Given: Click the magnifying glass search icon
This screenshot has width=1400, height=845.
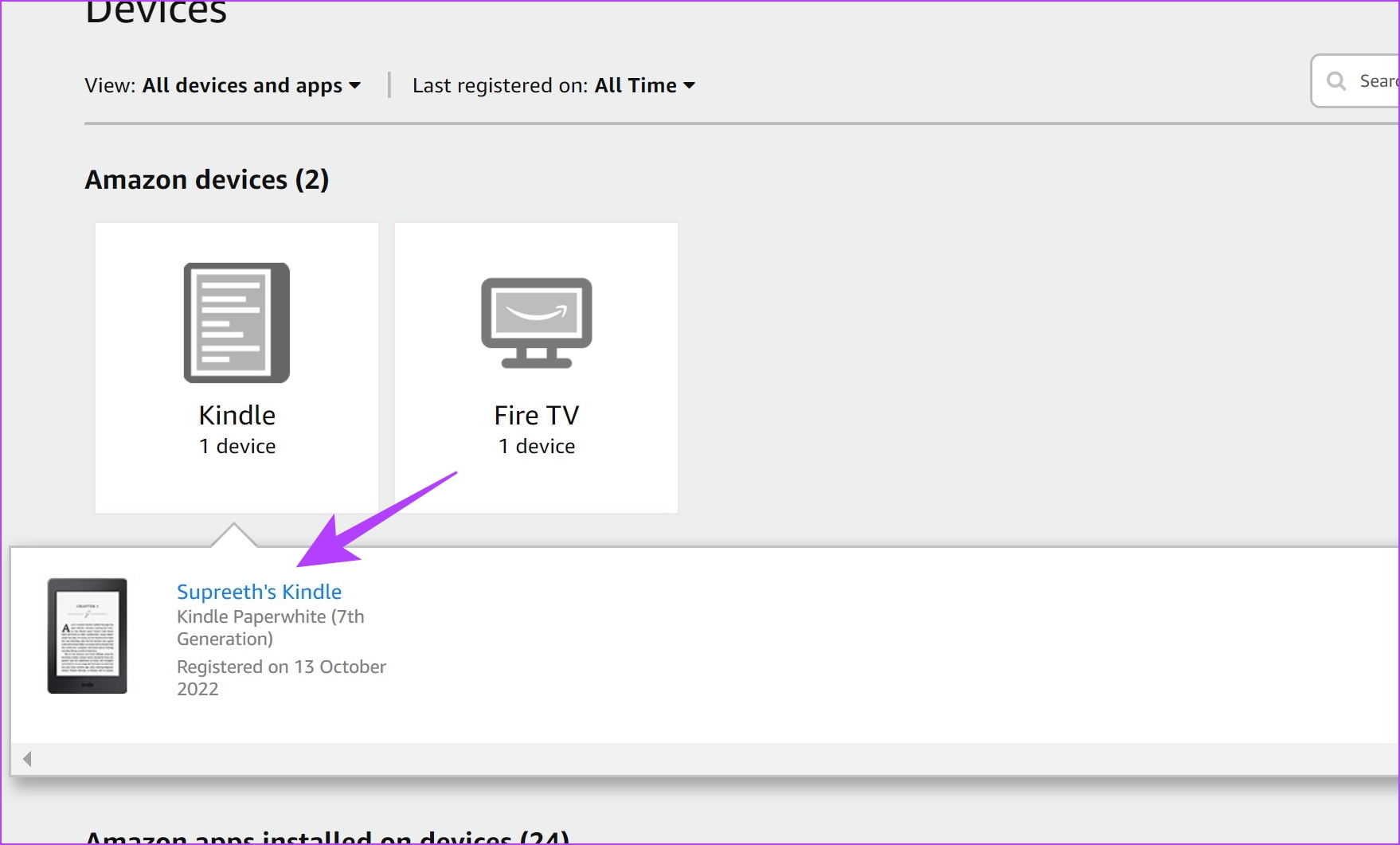Looking at the screenshot, I should tap(1336, 81).
